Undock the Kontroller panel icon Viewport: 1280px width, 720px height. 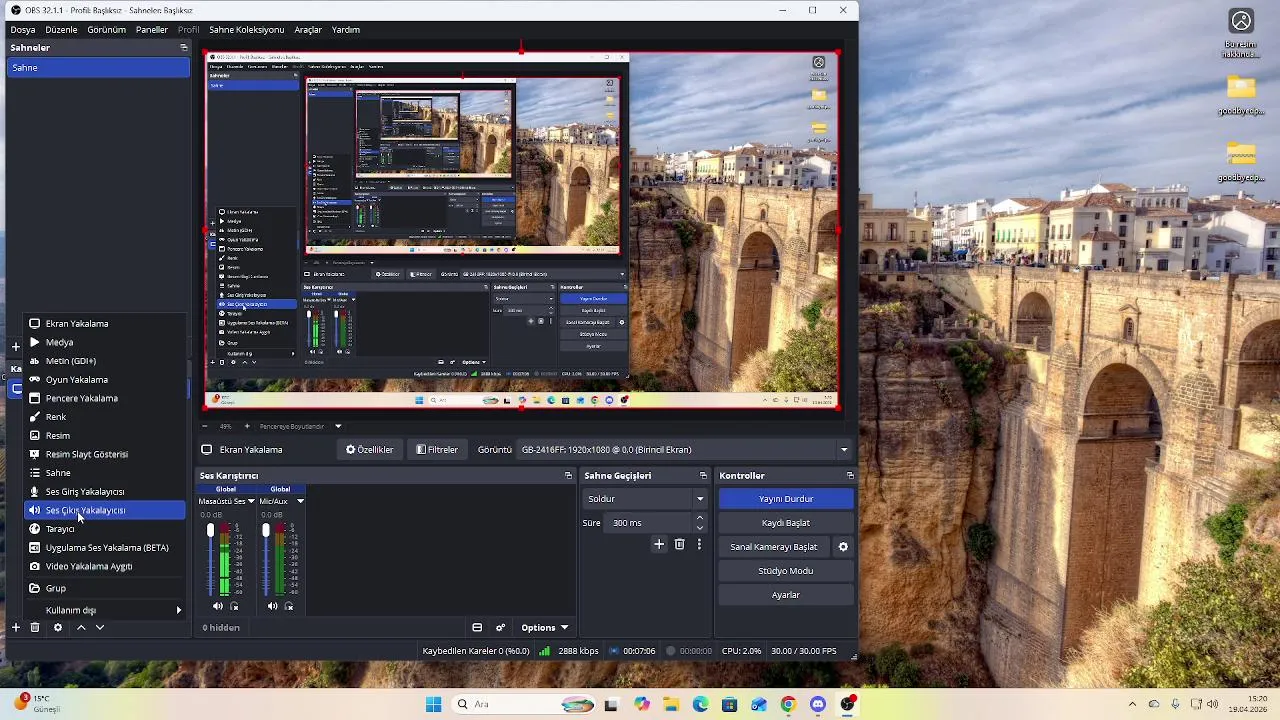(x=850, y=476)
